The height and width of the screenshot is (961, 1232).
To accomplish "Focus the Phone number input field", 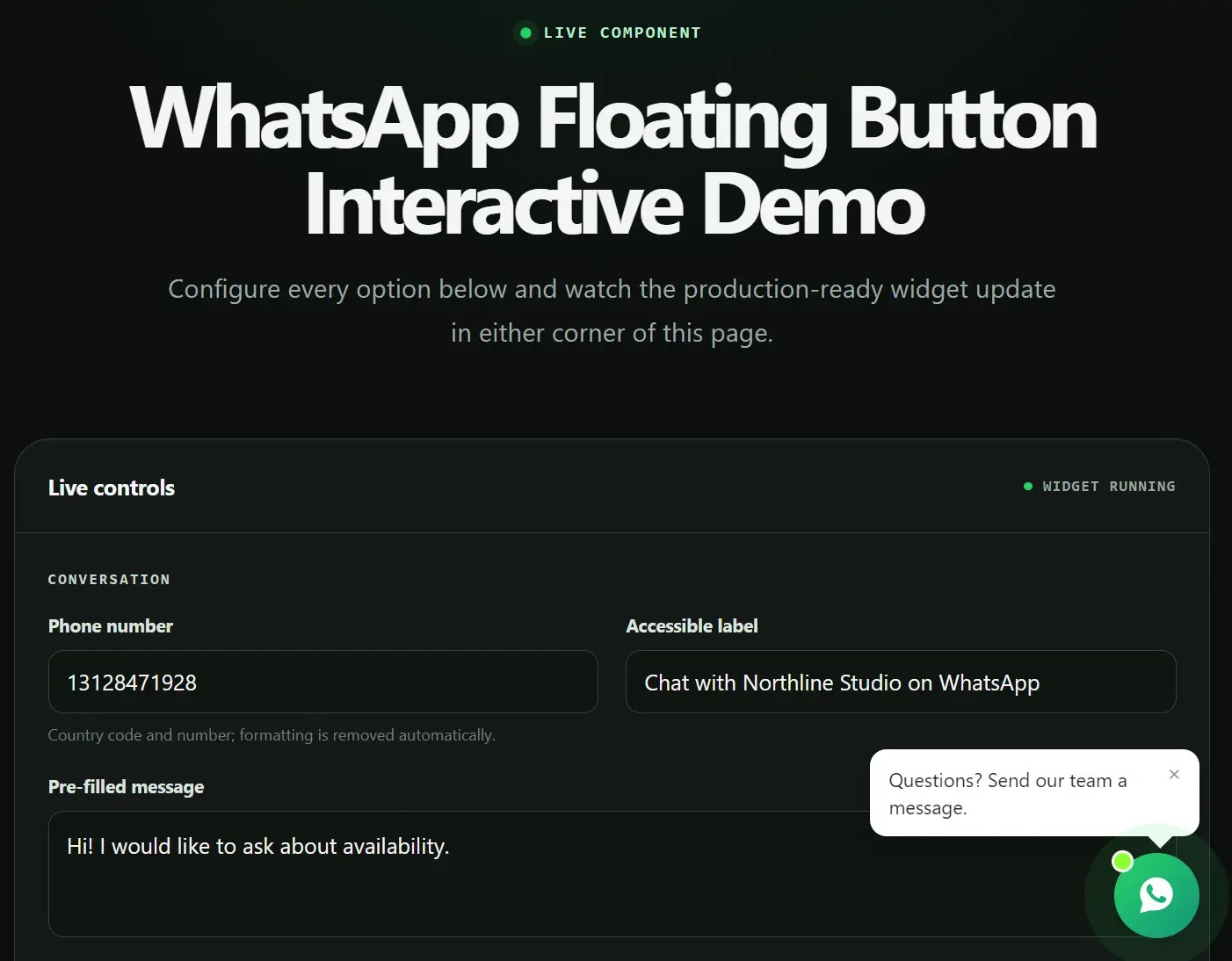I will pos(323,682).
